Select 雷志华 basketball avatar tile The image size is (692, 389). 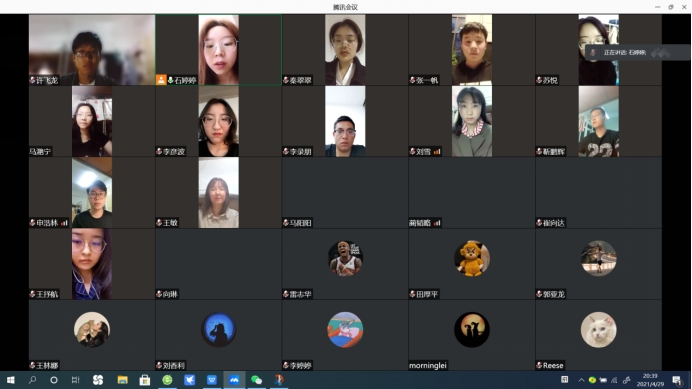[x=345, y=259]
